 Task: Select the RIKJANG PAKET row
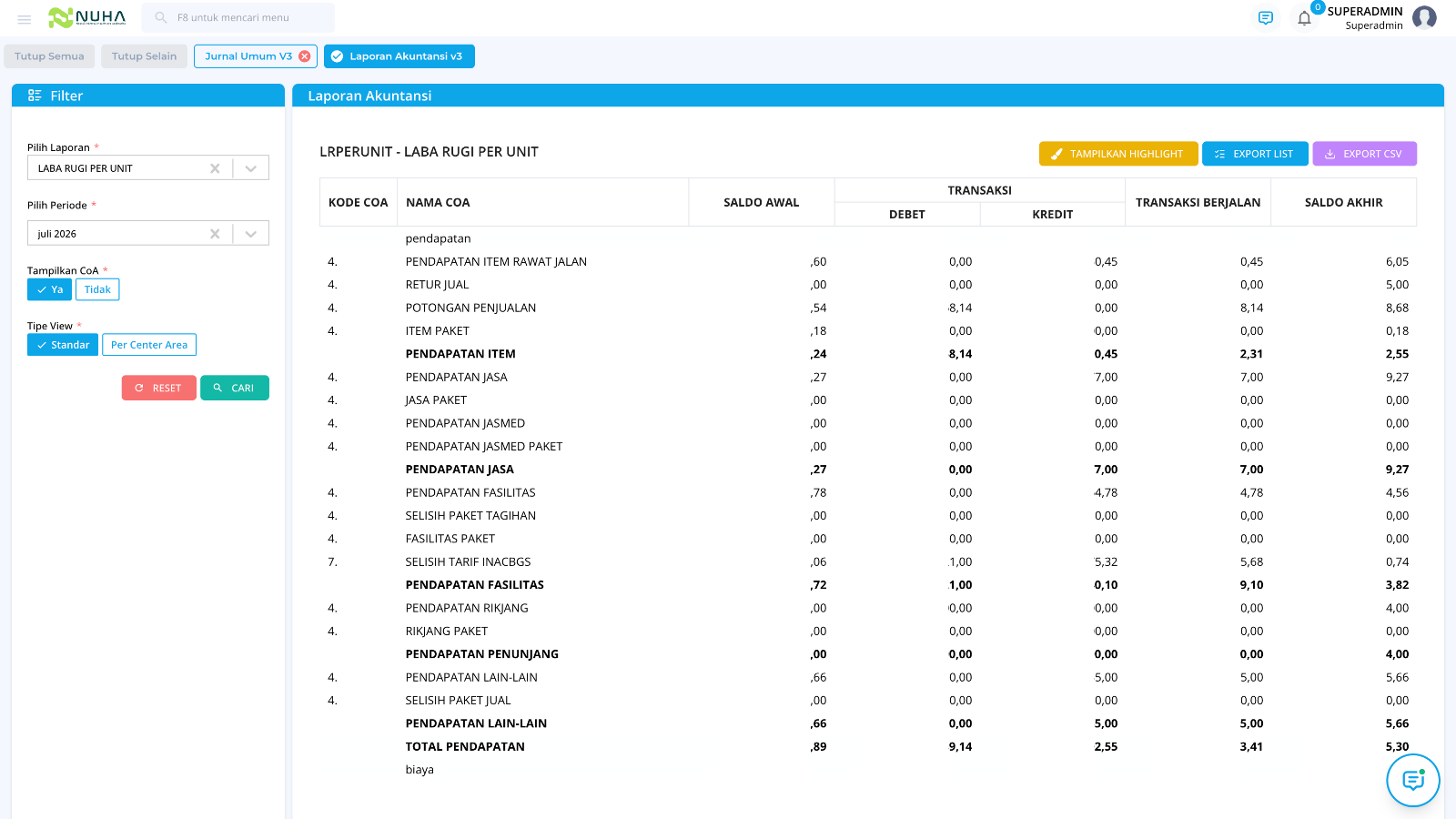pos(868,631)
